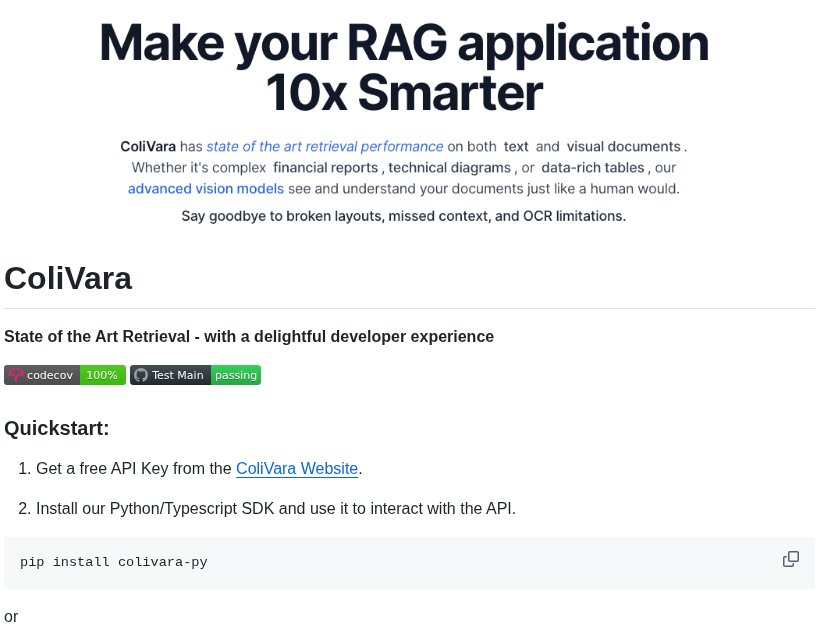The width and height of the screenshot is (818, 624).
Task: Click the GitHub logo in Test Main badge
Action: pyautogui.click(x=141, y=375)
